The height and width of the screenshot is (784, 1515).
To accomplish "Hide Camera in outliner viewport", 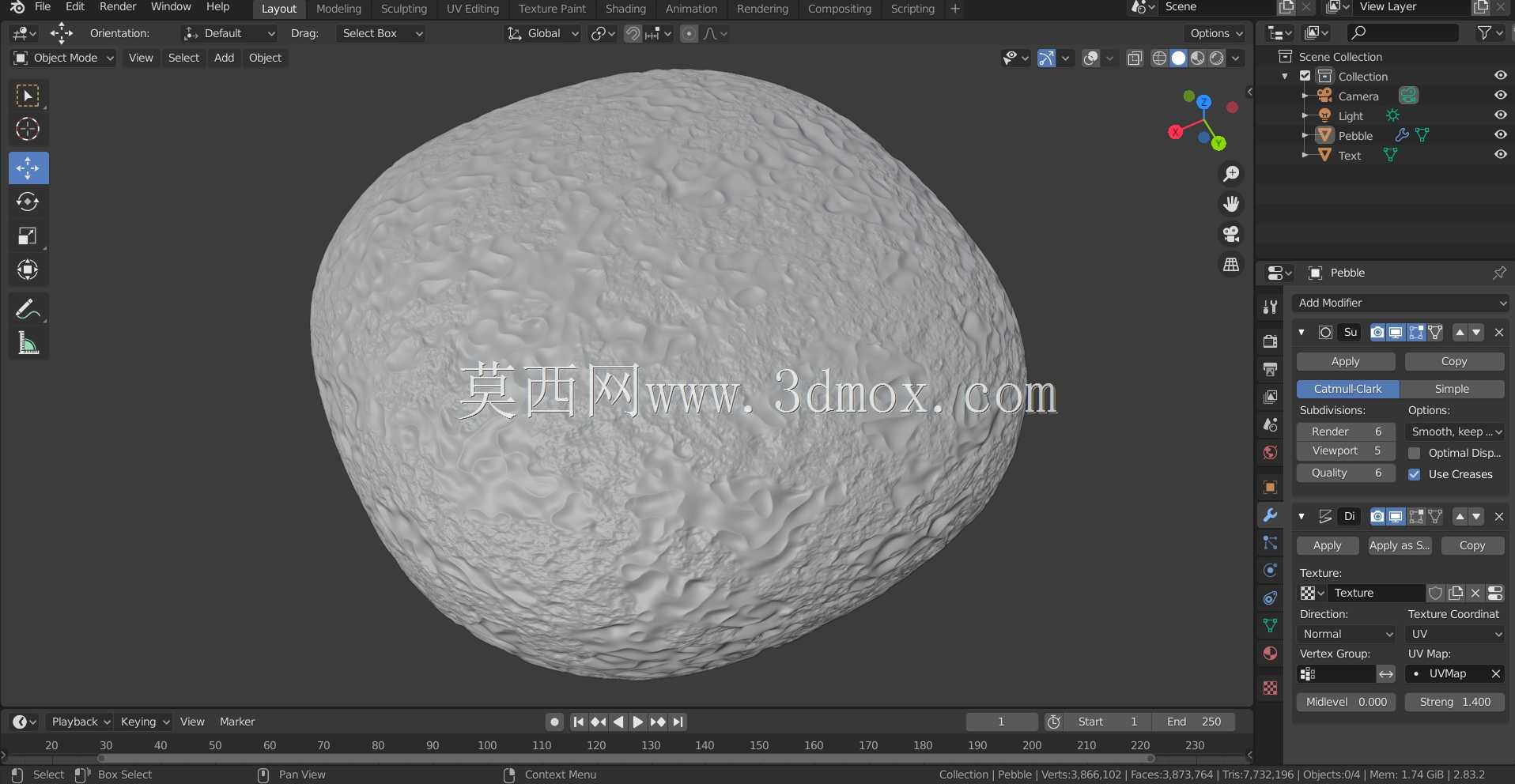I will [x=1500, y=96].
